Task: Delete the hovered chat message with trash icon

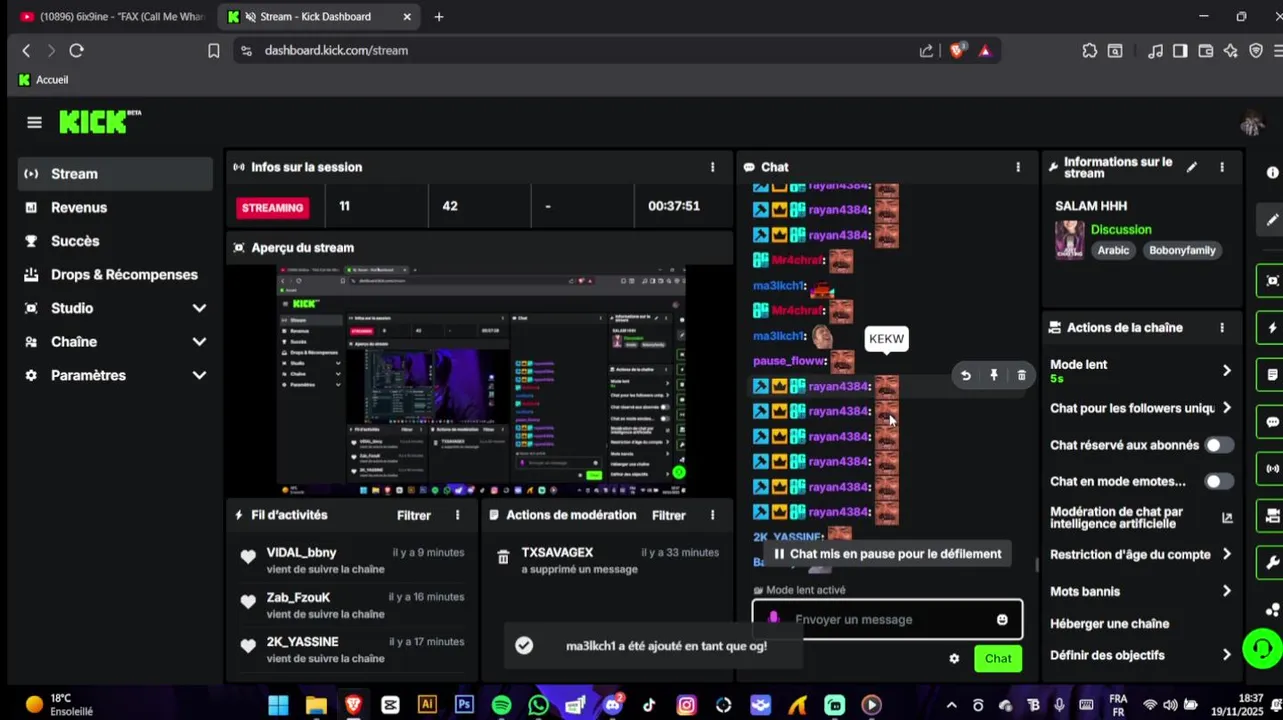Action: click(1021, 375)
